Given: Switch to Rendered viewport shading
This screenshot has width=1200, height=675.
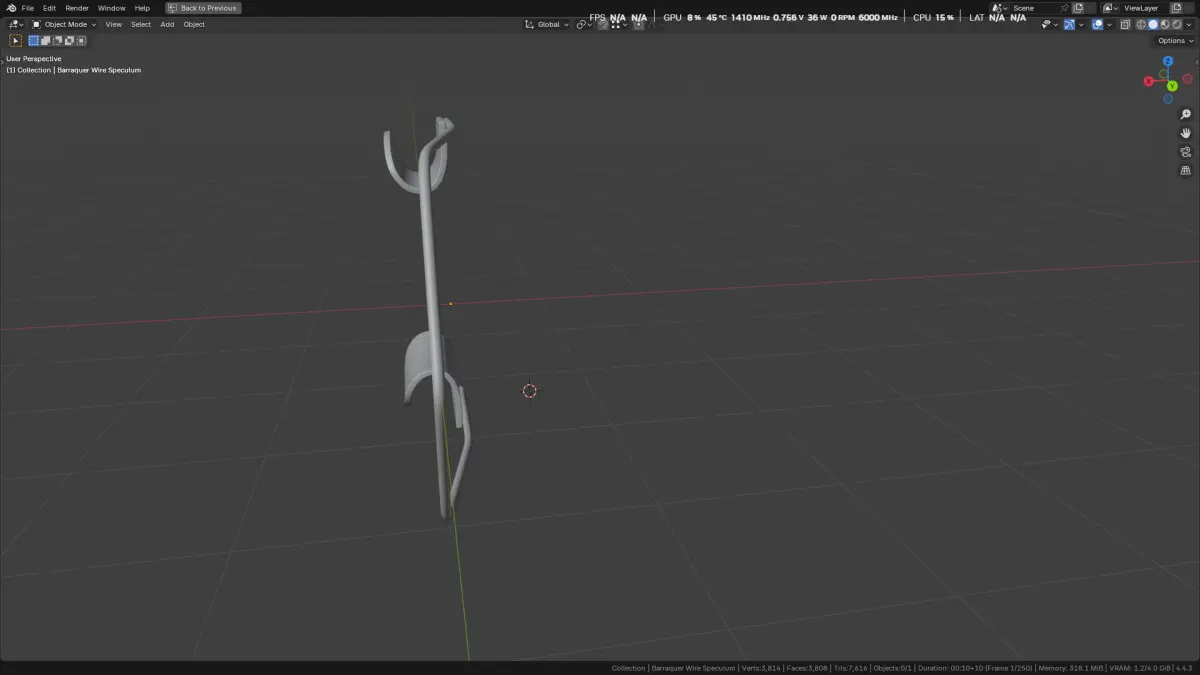Looking at the screenshot, I should click(x=1176, y=24).
